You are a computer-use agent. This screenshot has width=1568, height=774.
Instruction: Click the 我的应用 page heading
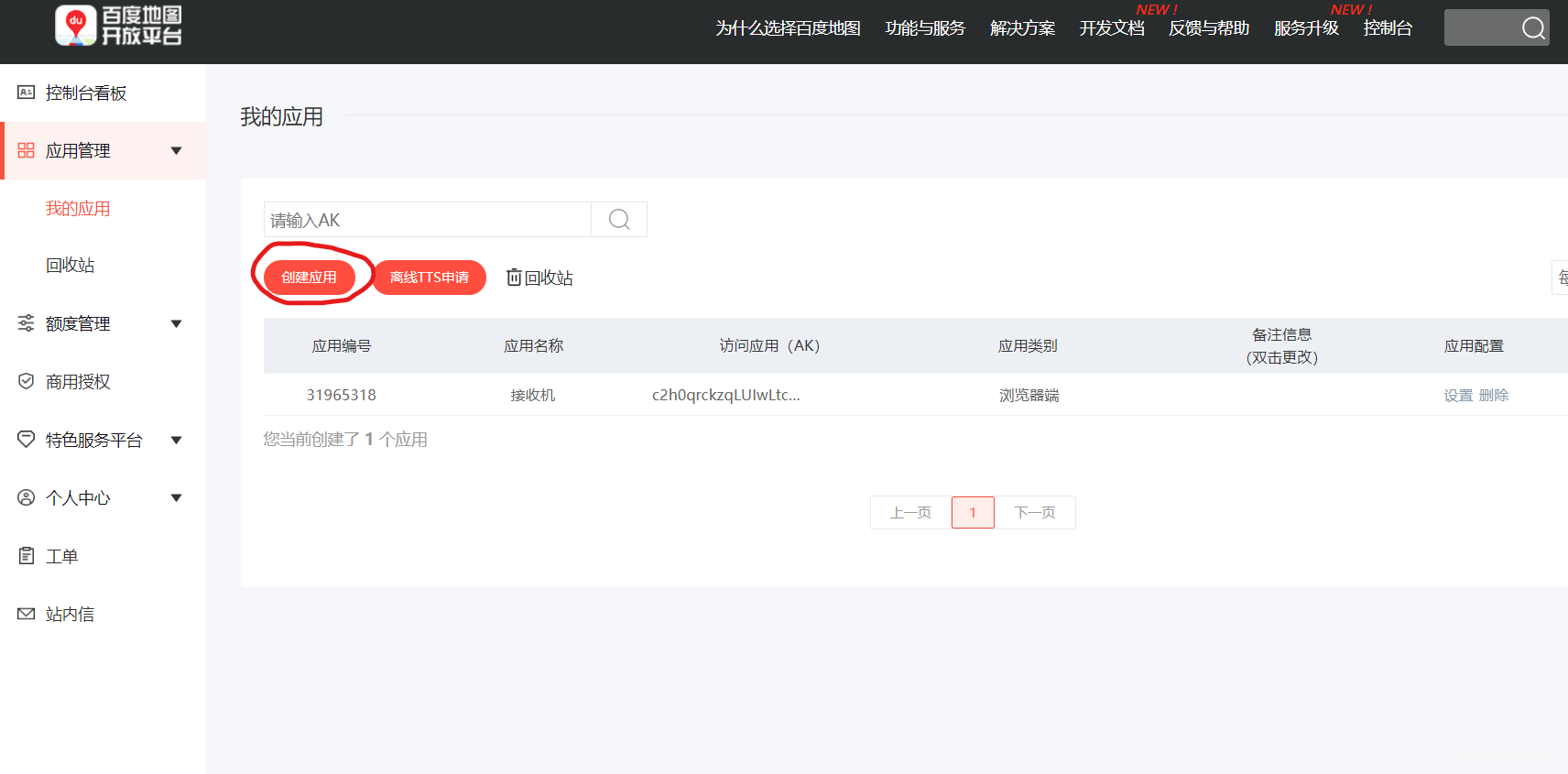pos(281,116)
